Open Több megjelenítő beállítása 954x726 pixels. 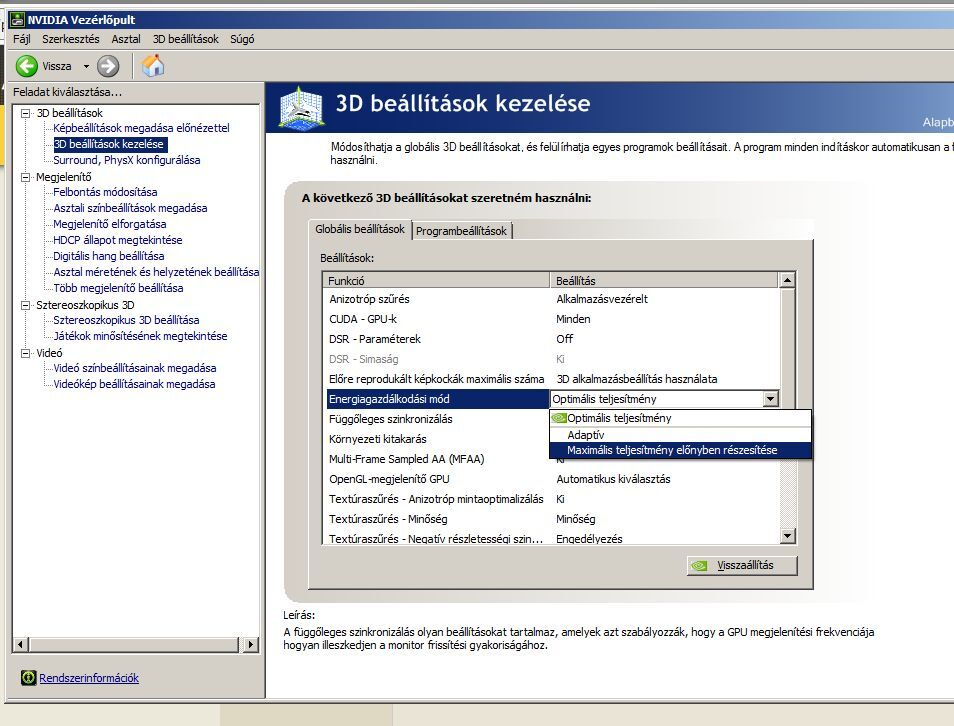(x=118, y=288)
